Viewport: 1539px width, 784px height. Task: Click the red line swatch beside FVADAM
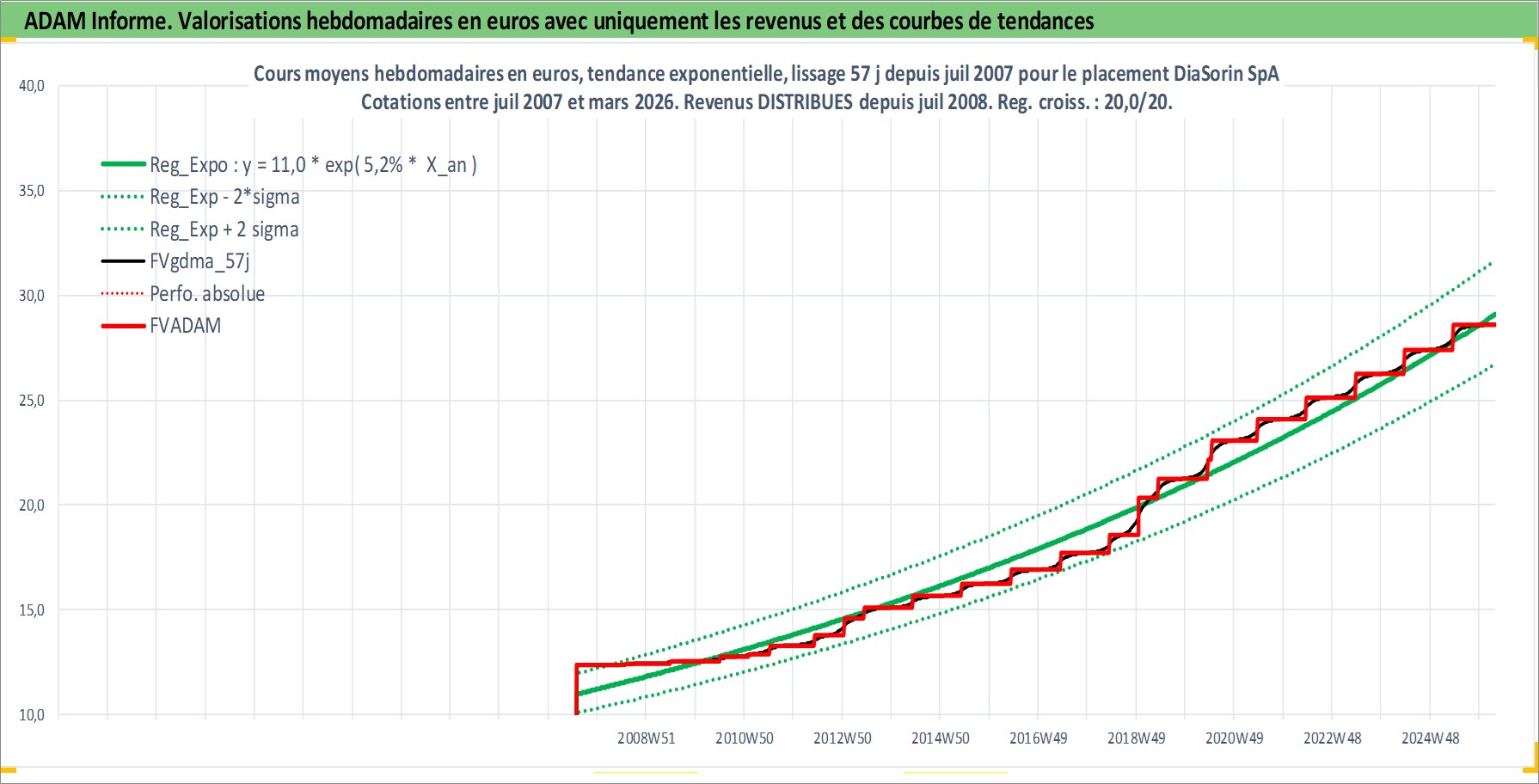(123, 326)
